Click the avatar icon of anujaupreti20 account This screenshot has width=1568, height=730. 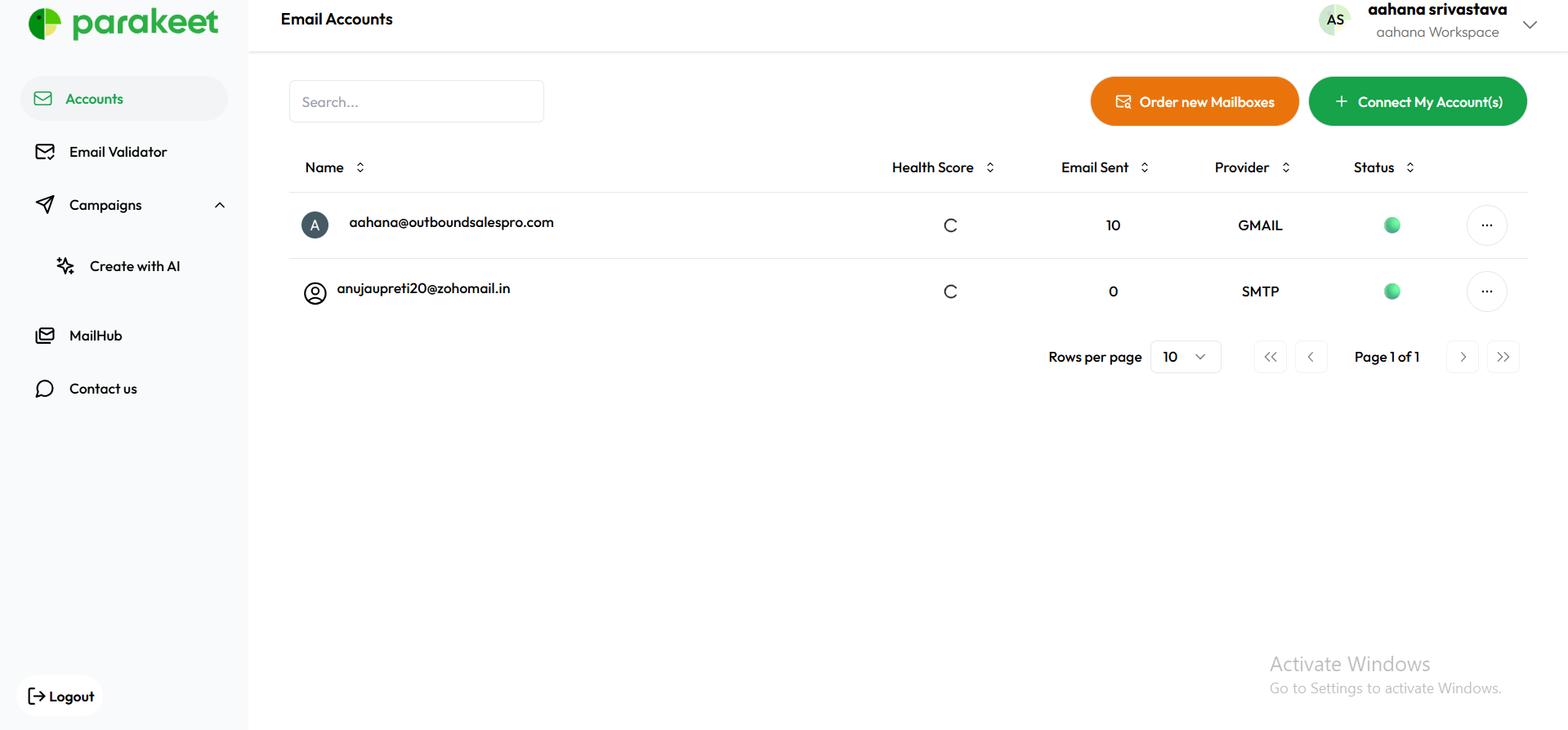click(x=315, y=293)
